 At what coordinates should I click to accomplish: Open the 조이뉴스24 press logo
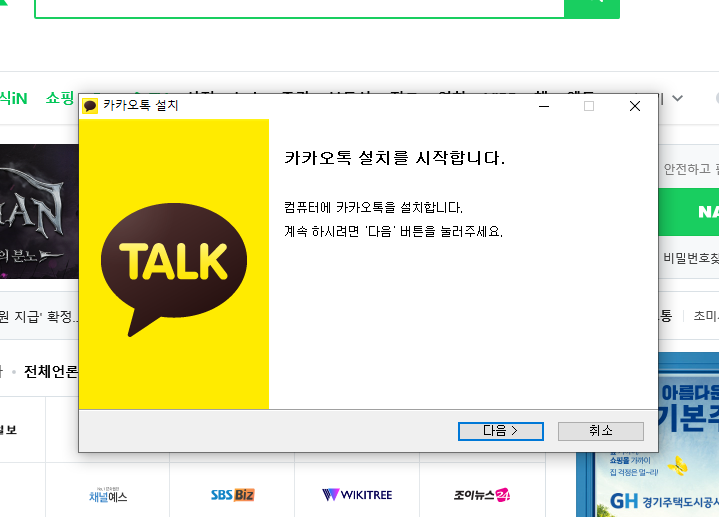tap(482, 495)
